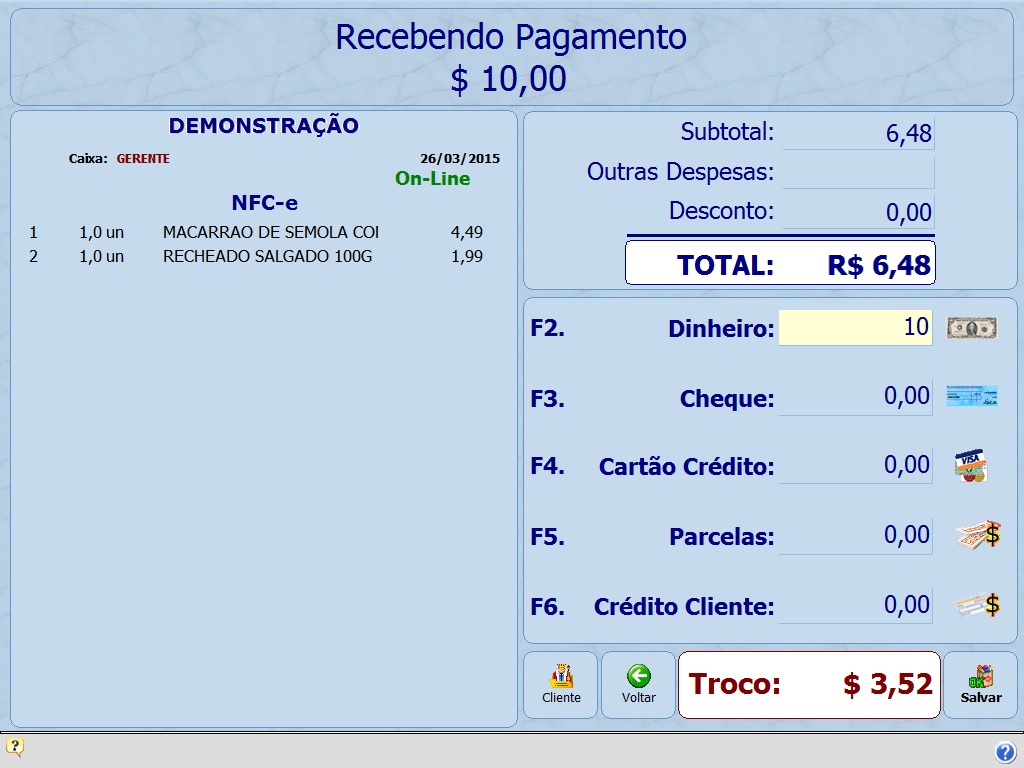Click the Subtotal value field
Image resolution: width=1024 pixels, height=768 pixels.
pos(858,133)
